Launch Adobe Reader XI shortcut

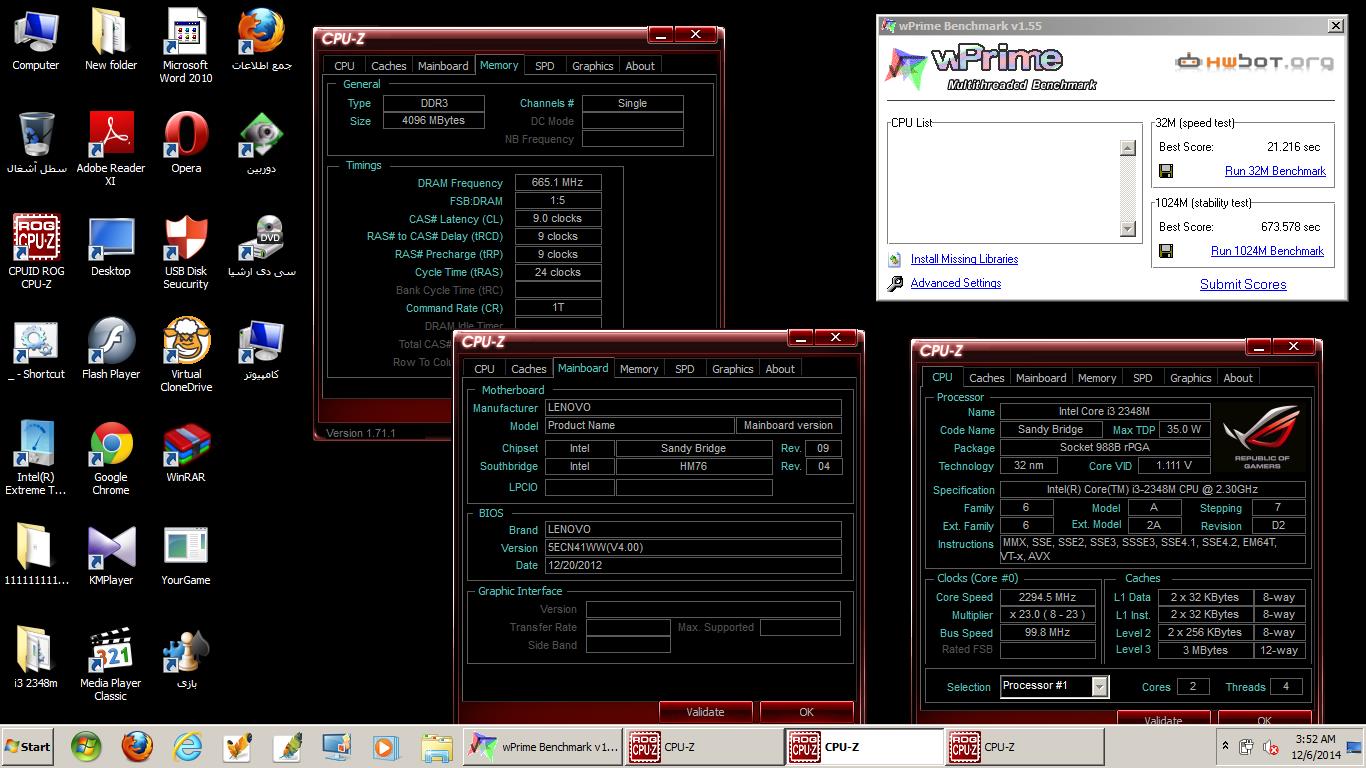111,149
